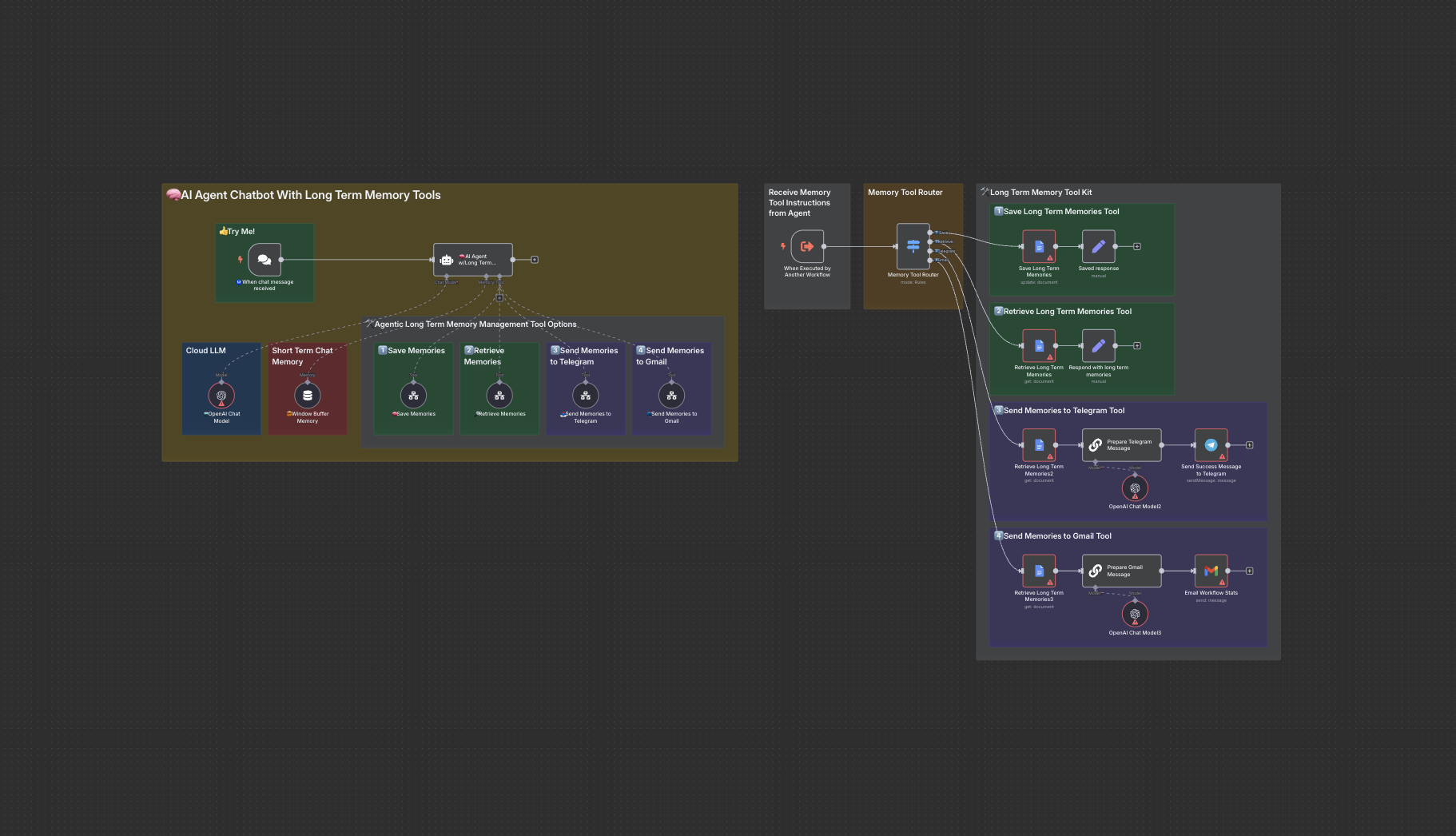Click the Memory Tool Router switch node
Image resolution: width=1456 pixels, height=836 pixels.
tap(913, 246)
